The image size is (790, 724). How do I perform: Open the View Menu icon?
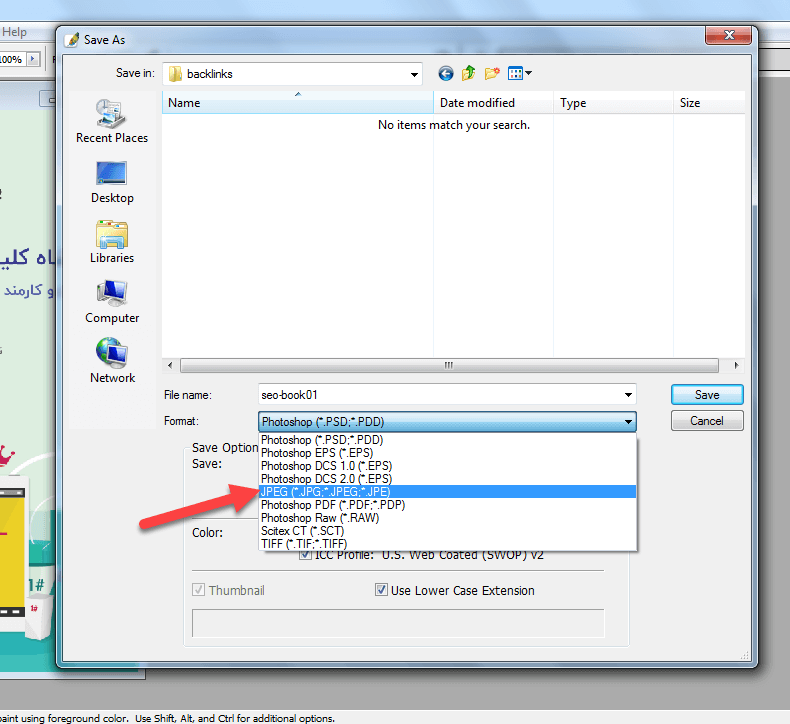[x=520, y=73]
